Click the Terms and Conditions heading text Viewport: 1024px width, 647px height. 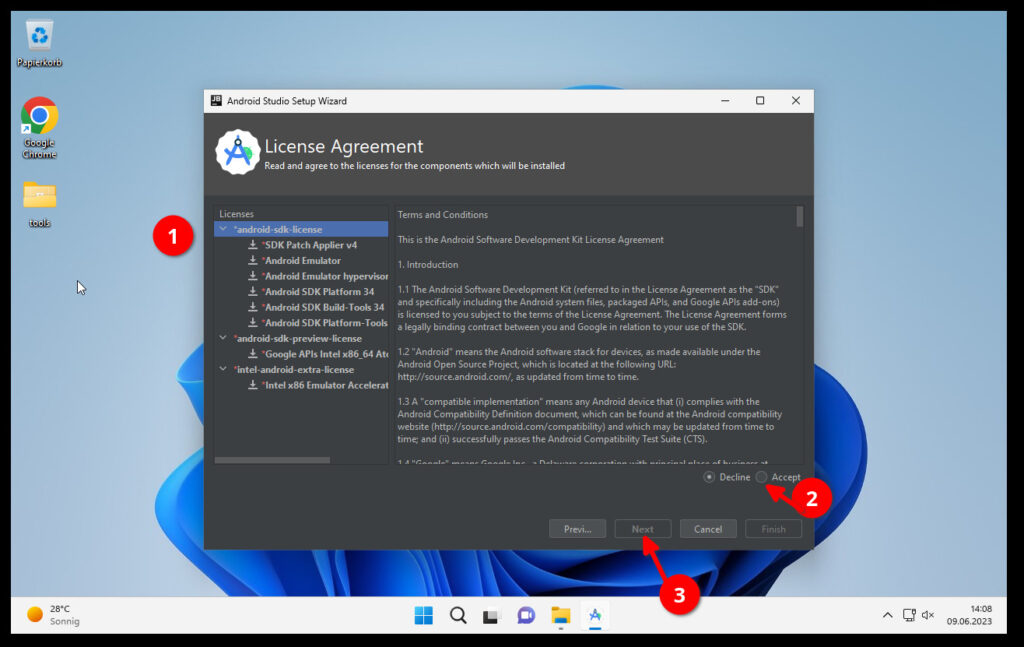tap(443, 215)
